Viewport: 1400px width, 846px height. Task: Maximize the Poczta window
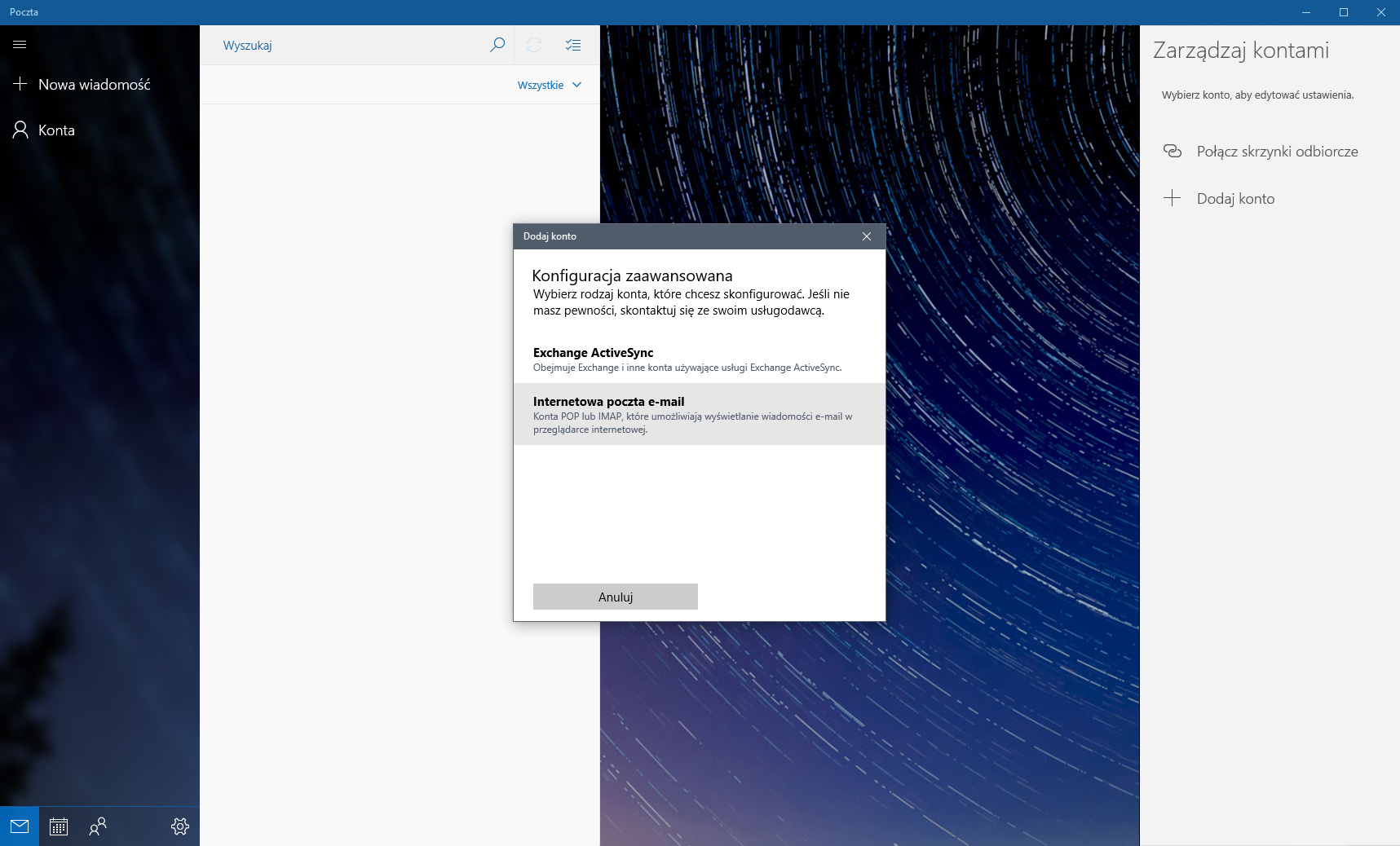click(x=1344, y=12)
